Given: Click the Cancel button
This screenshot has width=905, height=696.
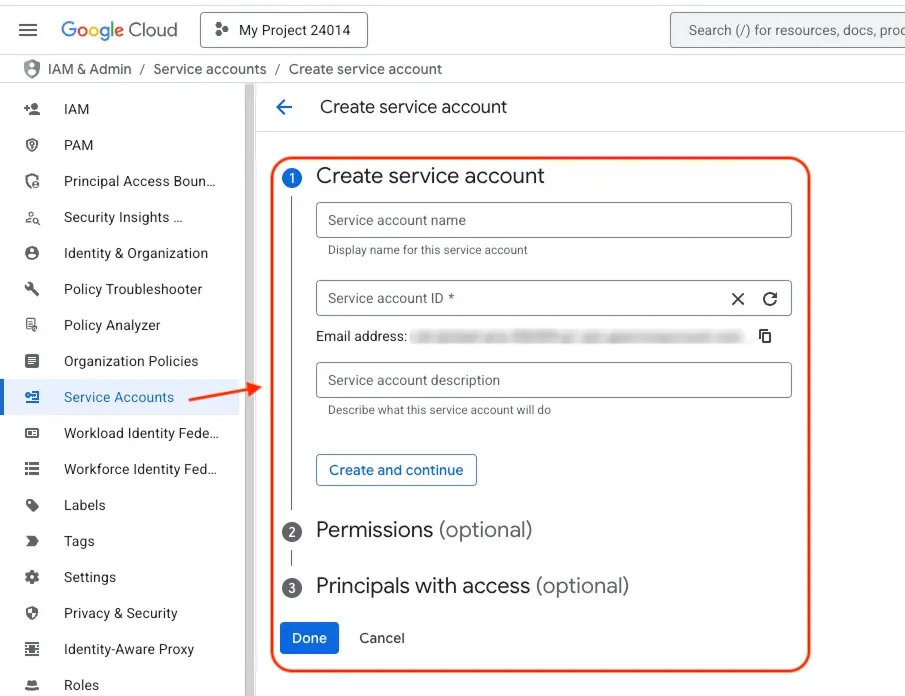Looking at the screenshot, I should point(382,638).
